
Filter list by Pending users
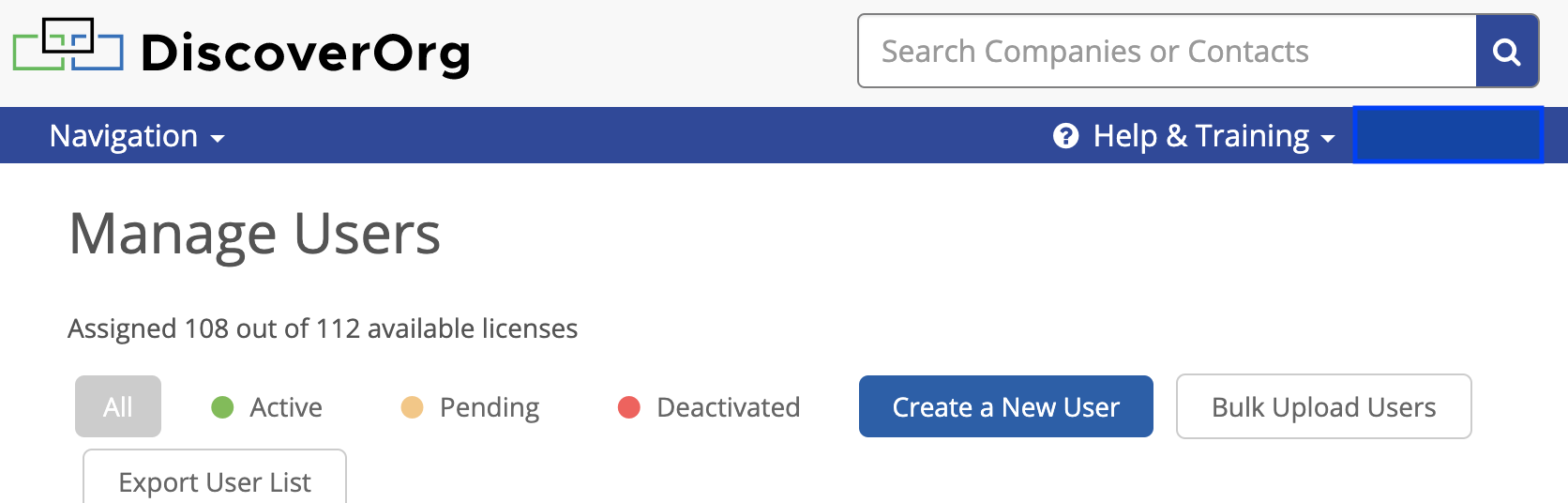[471, 407]
